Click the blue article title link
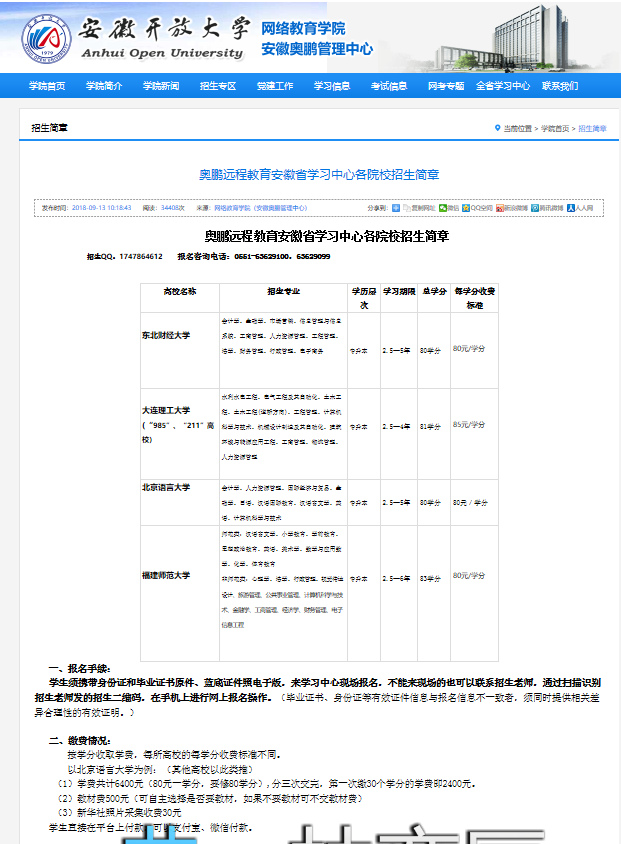Screen dimensions: 621x844 [319, 174]
